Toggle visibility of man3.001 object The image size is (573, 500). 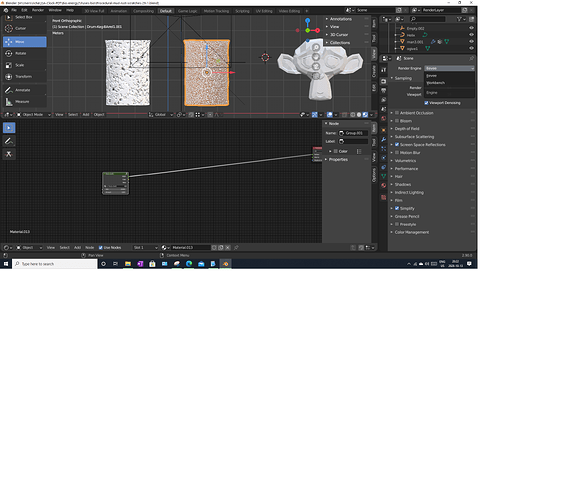click(471, 42)
